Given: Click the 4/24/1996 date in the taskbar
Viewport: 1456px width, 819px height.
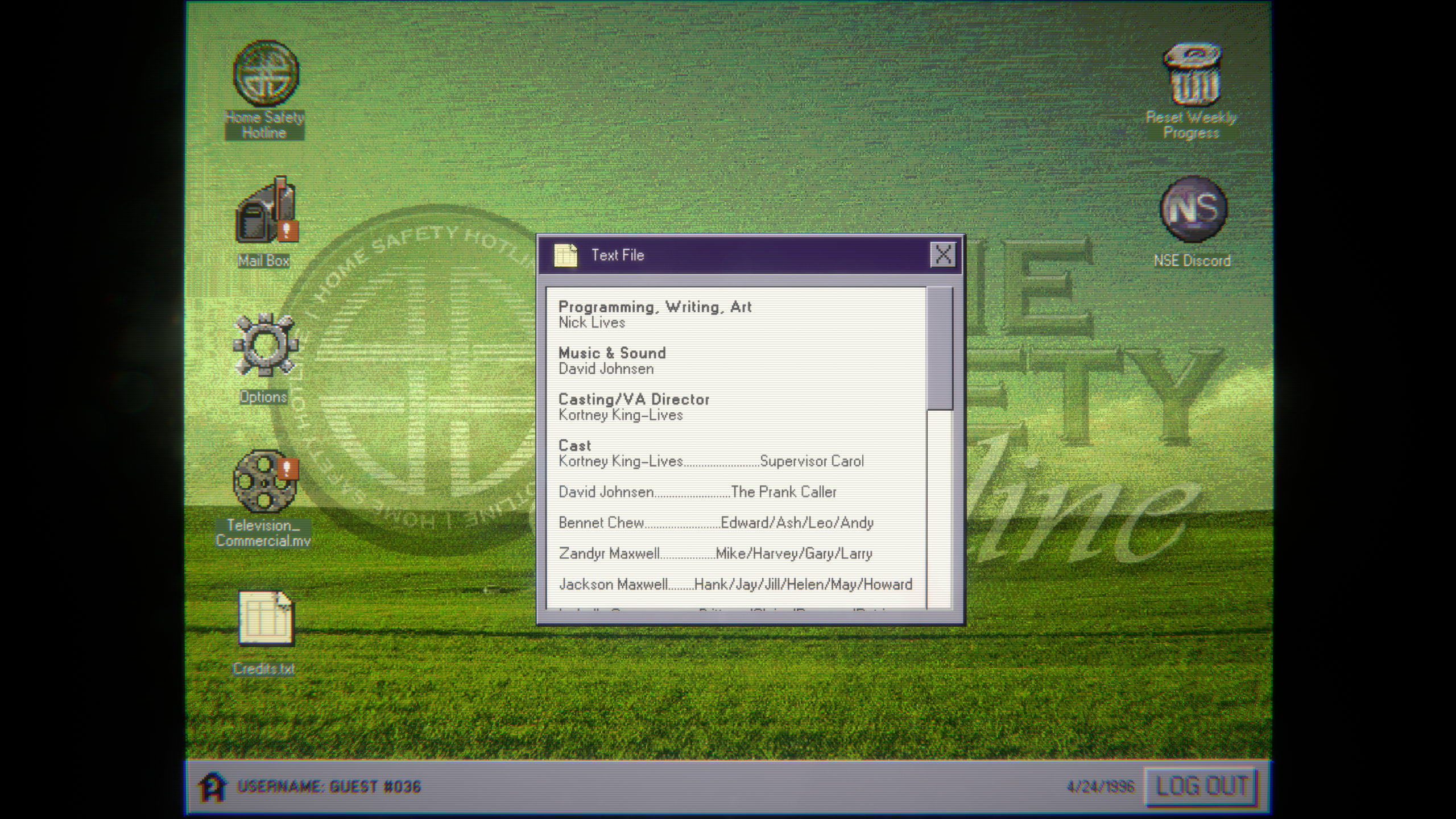Looking at the screenshot, I should 1100,787.
